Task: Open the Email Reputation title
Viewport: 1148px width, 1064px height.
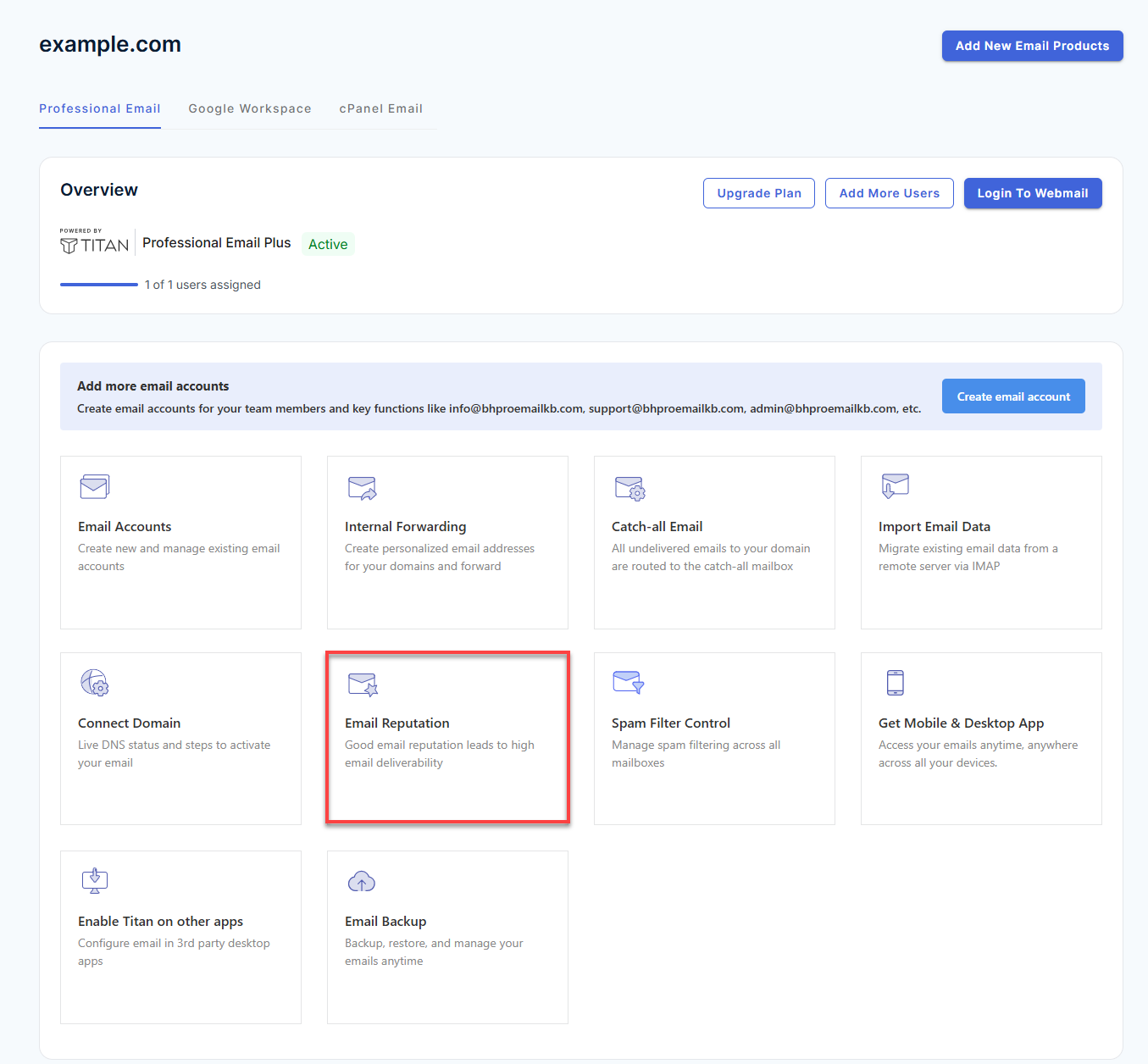Action: 397,723
